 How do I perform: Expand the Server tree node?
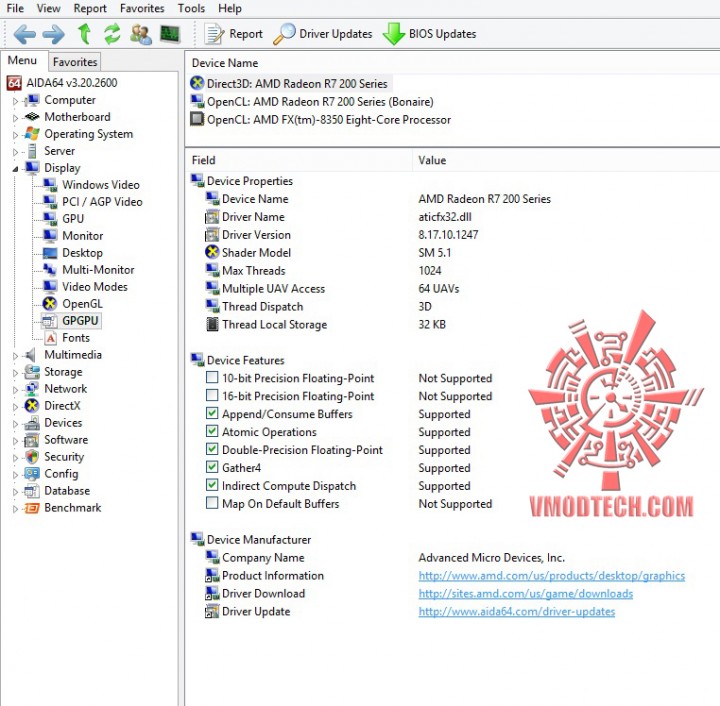tap(16, 152)
